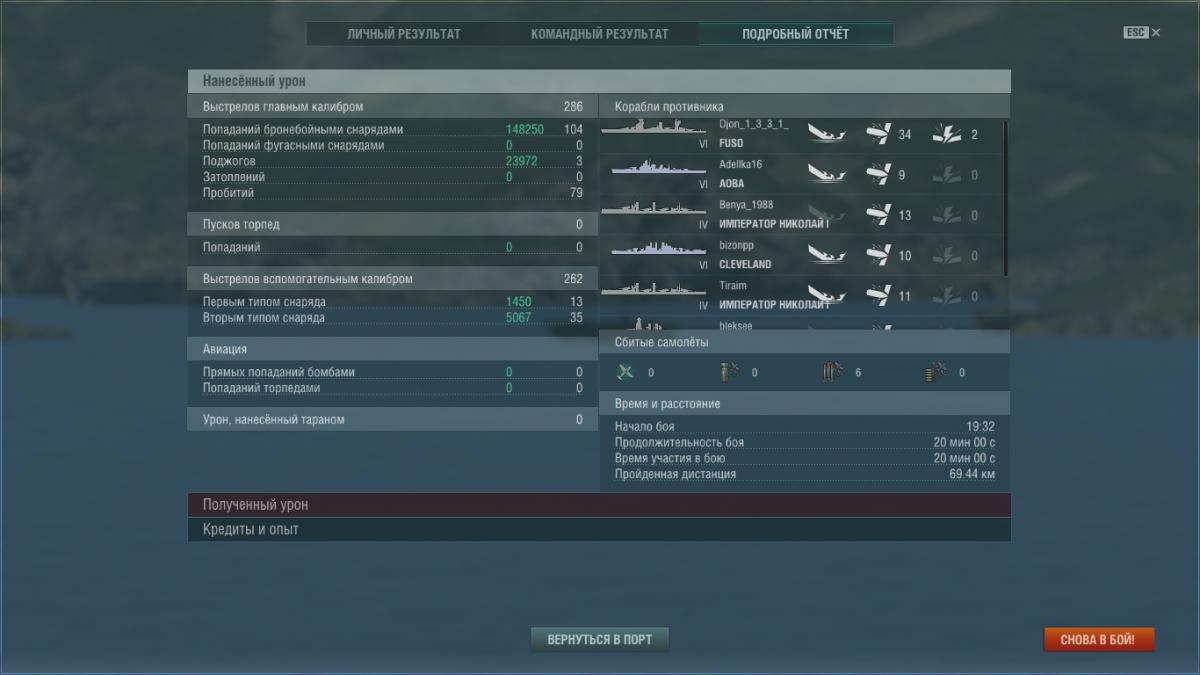
Task: Switch to the Личный результат tab
Action: pos(404,34)
